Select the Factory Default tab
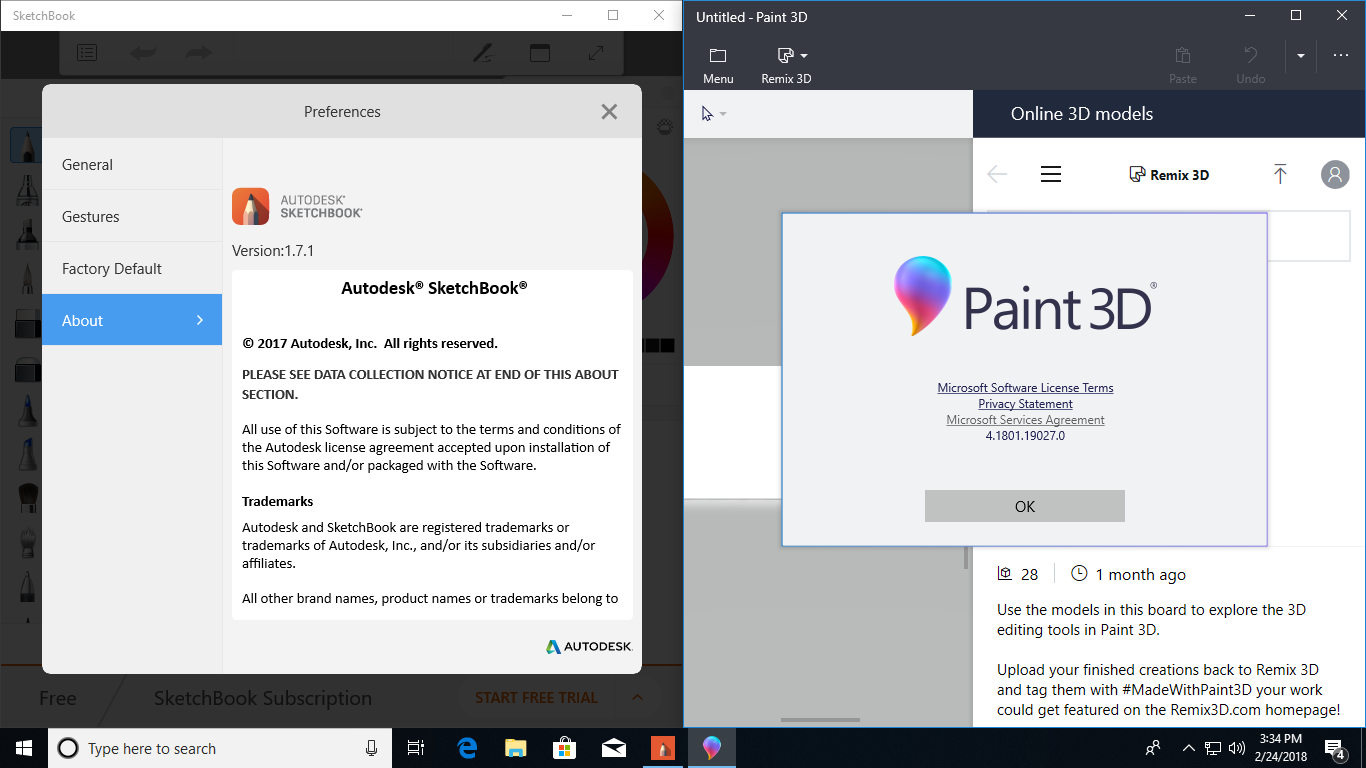The height and width of the screenshot is (768, 1366). (132, 268)
